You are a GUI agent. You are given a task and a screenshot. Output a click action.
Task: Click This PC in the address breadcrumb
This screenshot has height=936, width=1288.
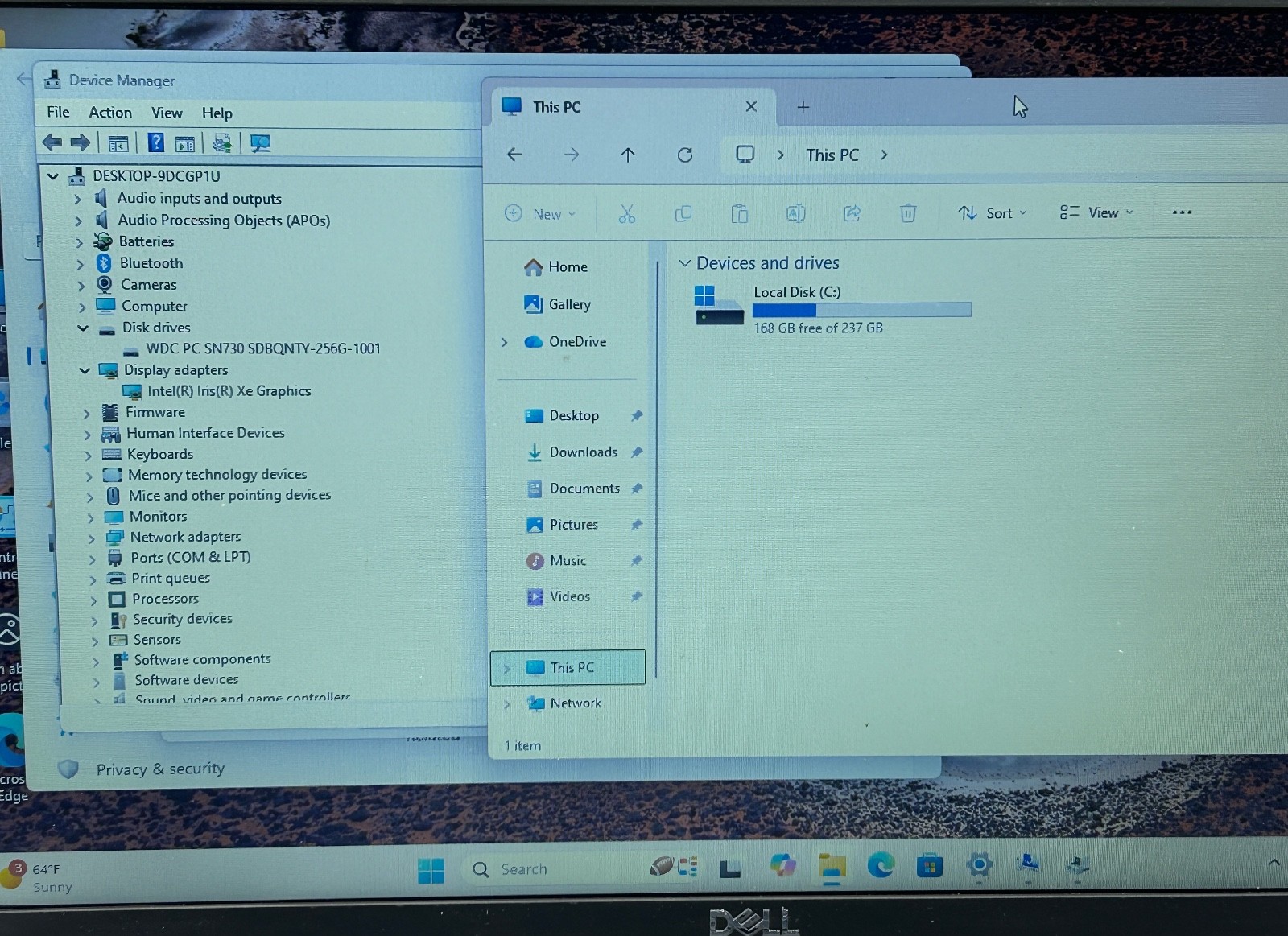coord(832,155)
